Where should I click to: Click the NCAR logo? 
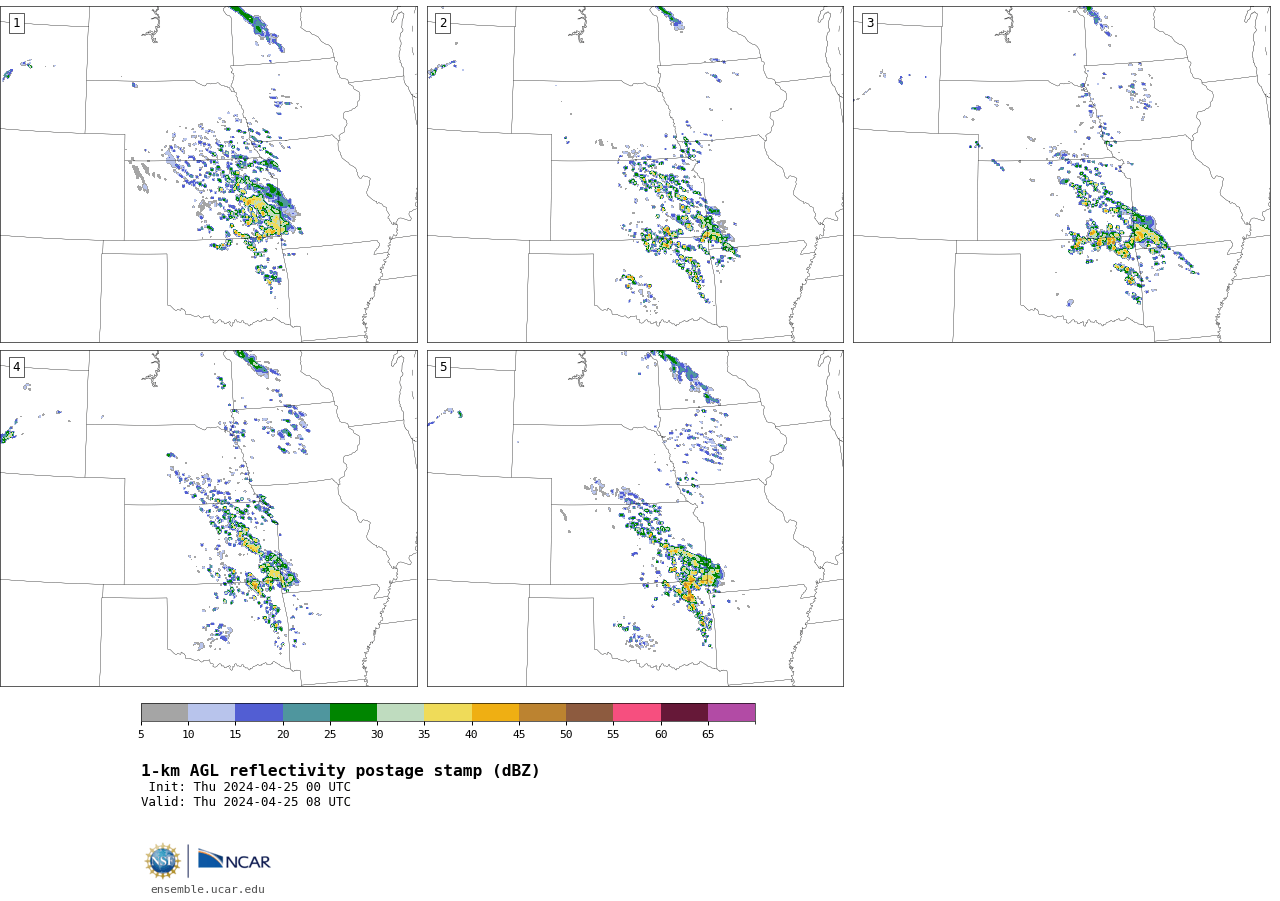(x=234, y=860)
